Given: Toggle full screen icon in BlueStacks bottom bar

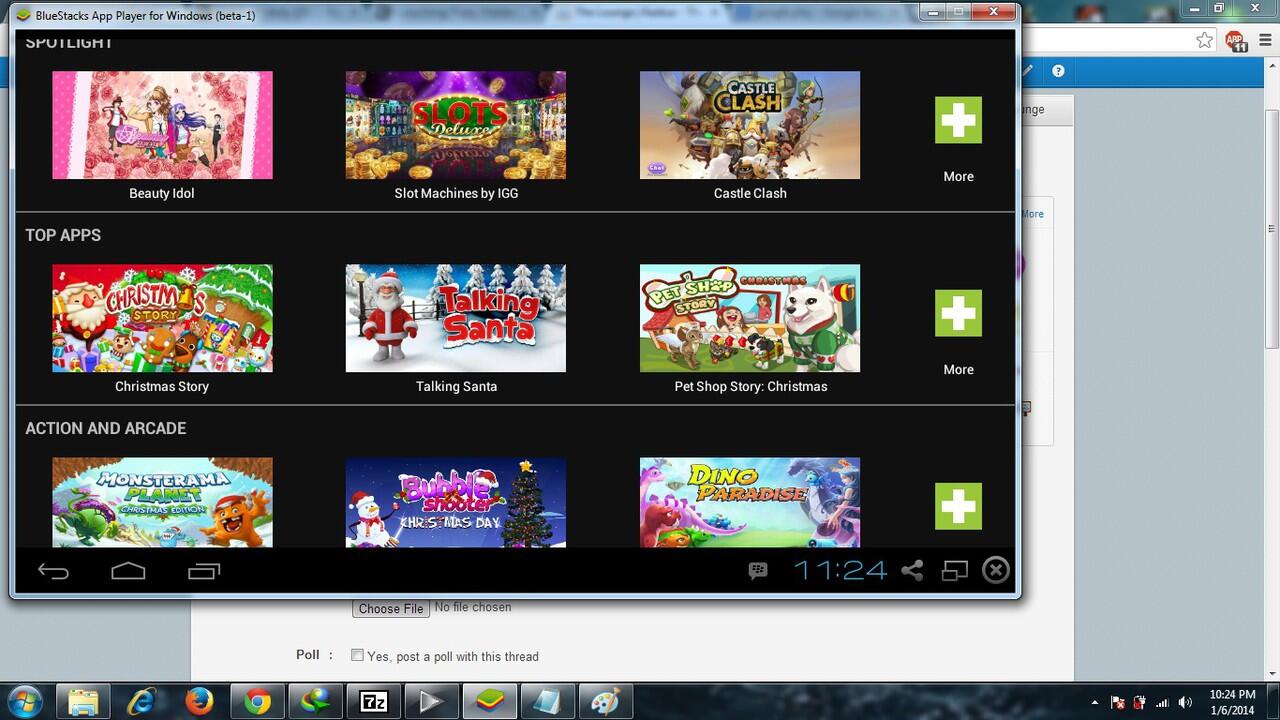Looking at the screenshot, I should click(955, 570).
